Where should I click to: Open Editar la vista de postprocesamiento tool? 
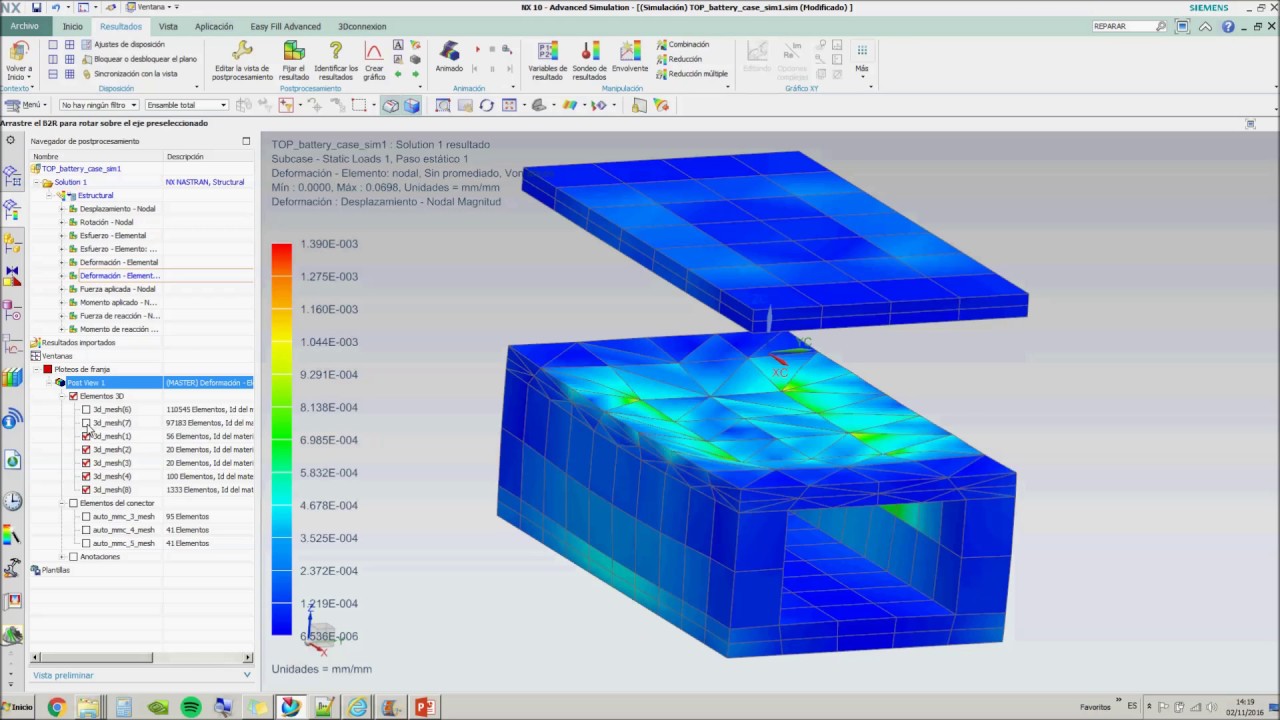click(242, 60)
